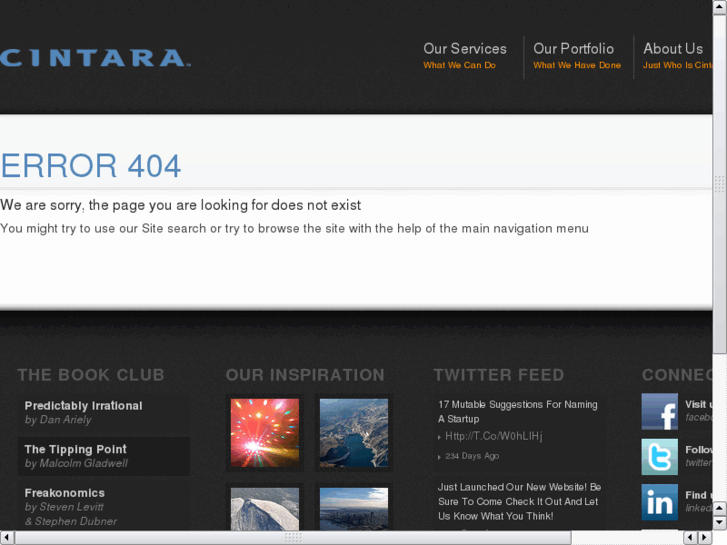Click the Twitter Feed heading
This screenshot has height=545, width=727.
[x=498, y=375]
